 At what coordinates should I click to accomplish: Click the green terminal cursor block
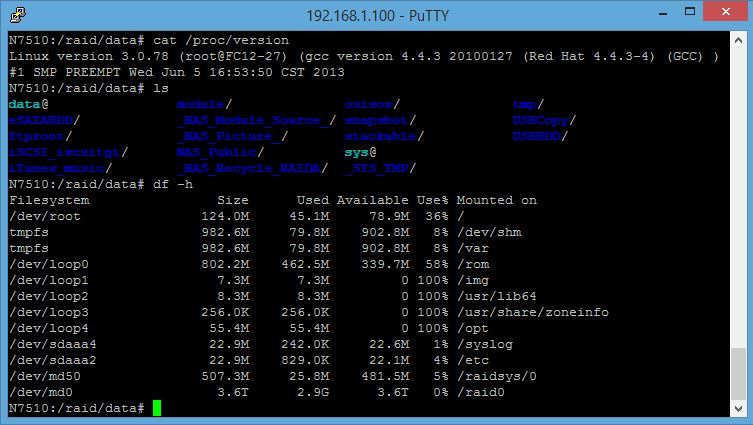(x=157, y=408)
